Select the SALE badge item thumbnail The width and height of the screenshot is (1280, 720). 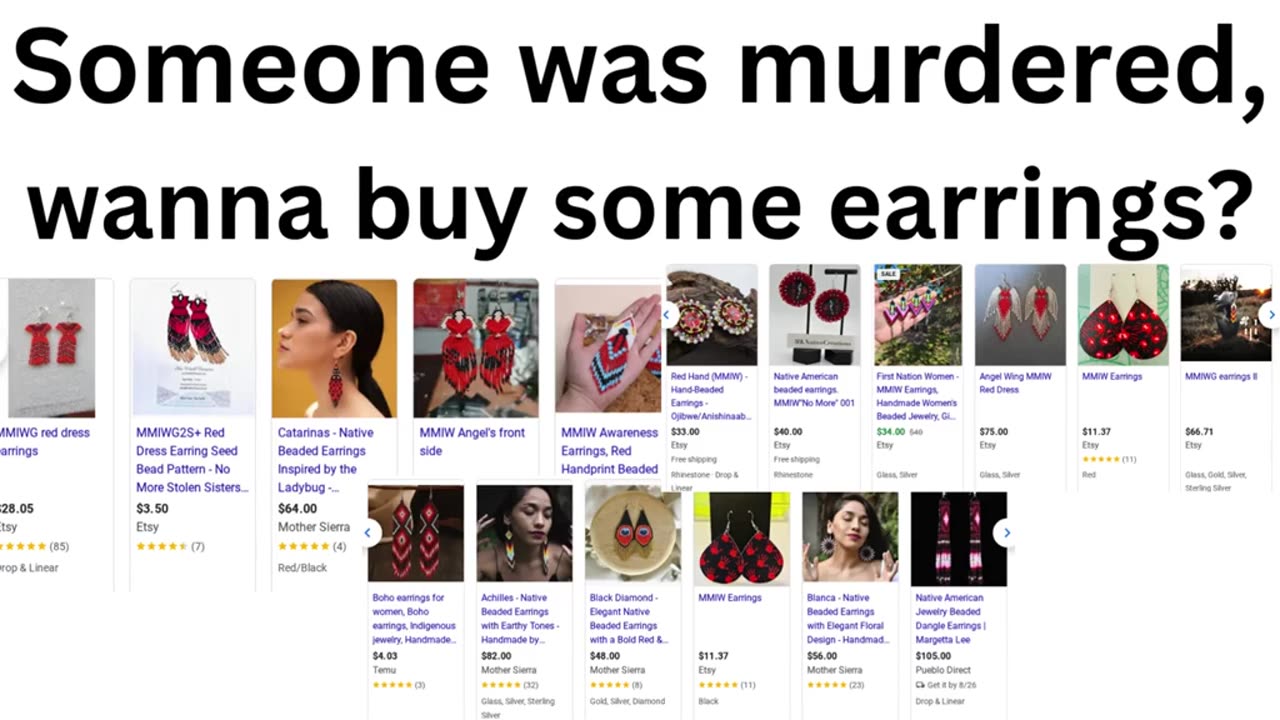point(917,315)
